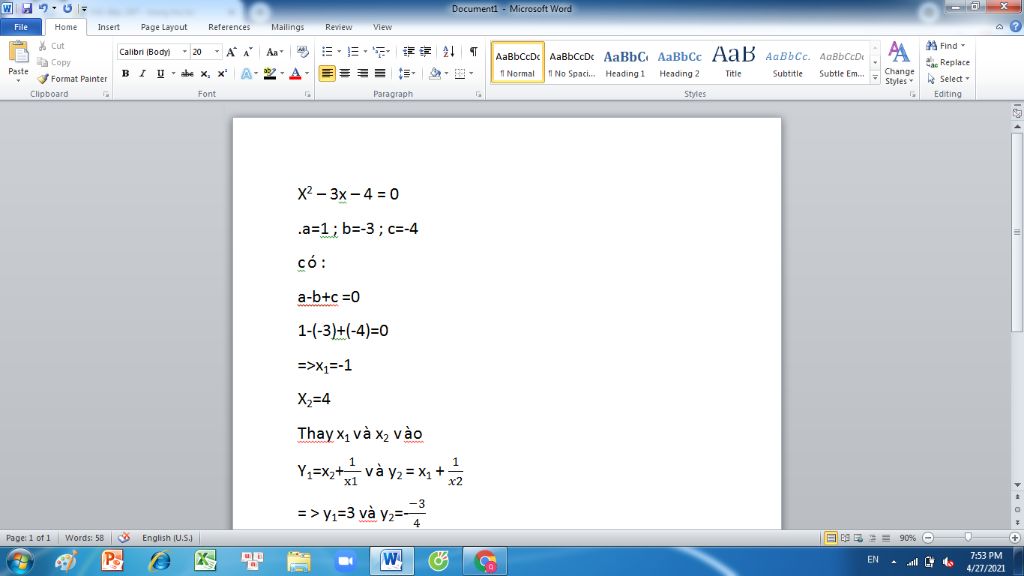Apply the Title style
Screen dimensions: 1024x576
tap(733, 63)
